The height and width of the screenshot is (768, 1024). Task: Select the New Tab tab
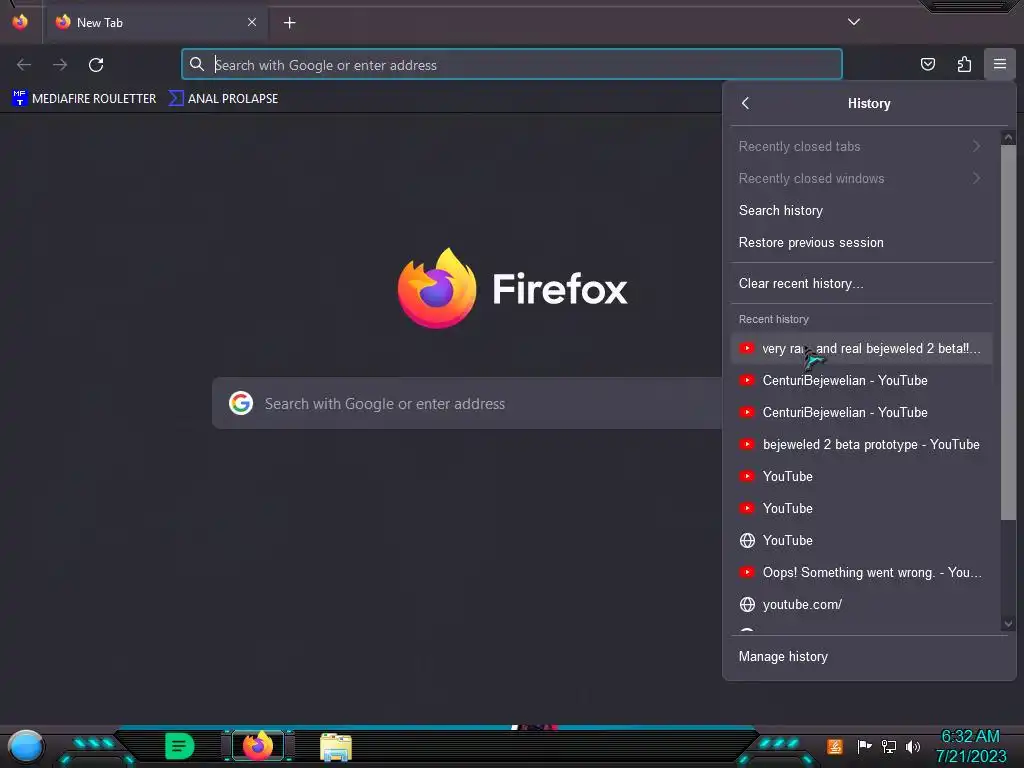156,22
